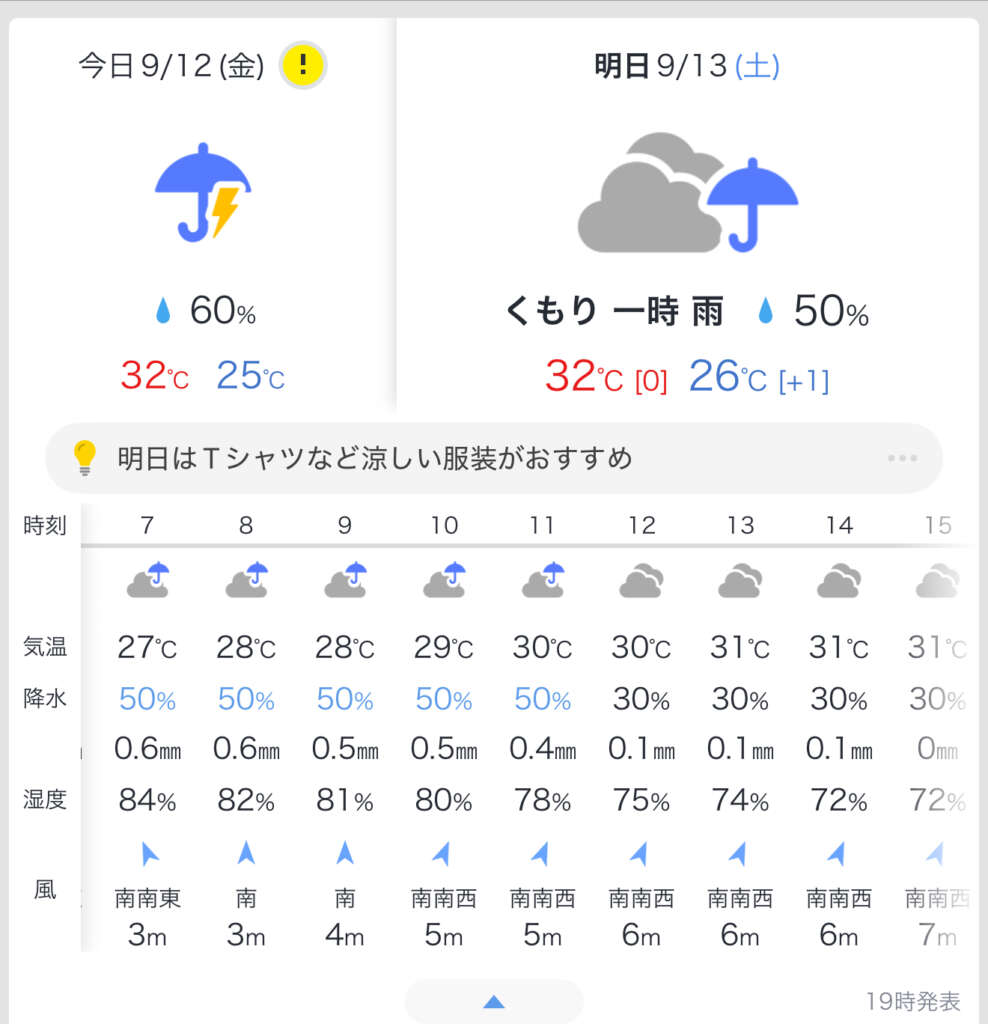Image resolution: width=988 pixels, height=1024 pixels.
Task: Click the 14 o'clock cloudy icon
Action: [x=838, y=580]
